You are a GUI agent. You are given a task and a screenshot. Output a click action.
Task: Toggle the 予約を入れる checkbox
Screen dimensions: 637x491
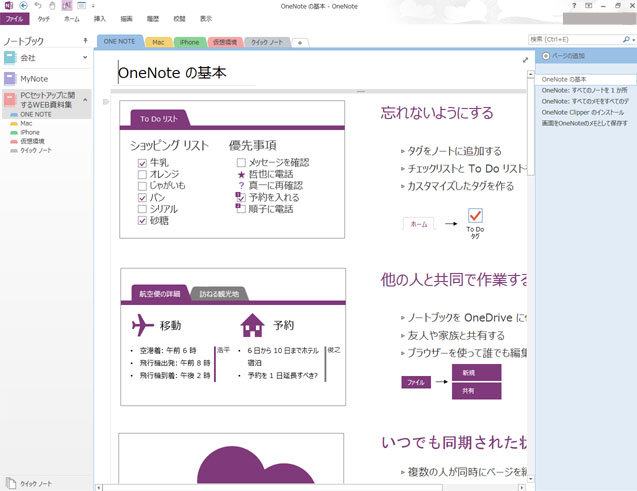240,197
